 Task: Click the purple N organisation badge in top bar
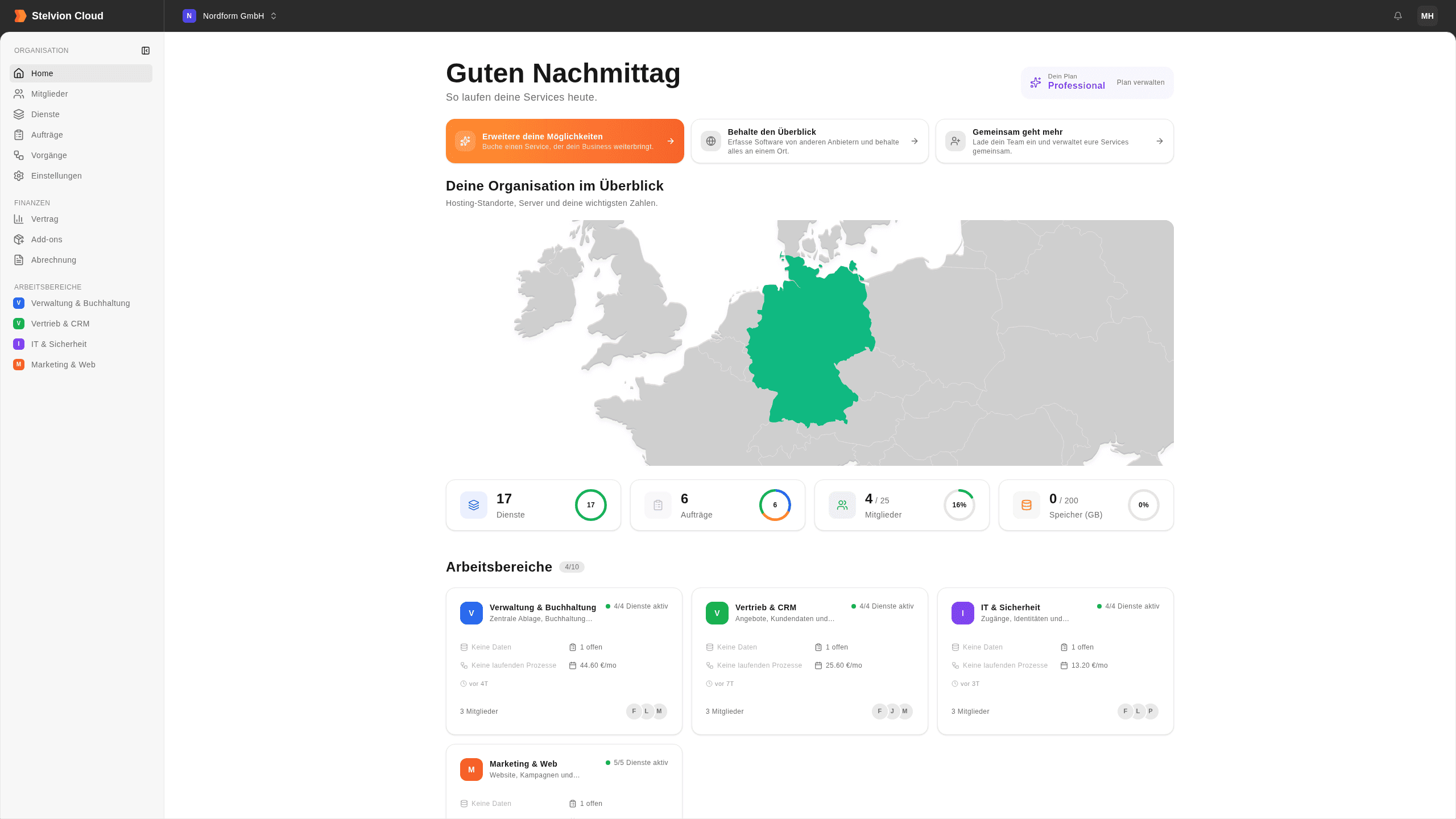189,16
